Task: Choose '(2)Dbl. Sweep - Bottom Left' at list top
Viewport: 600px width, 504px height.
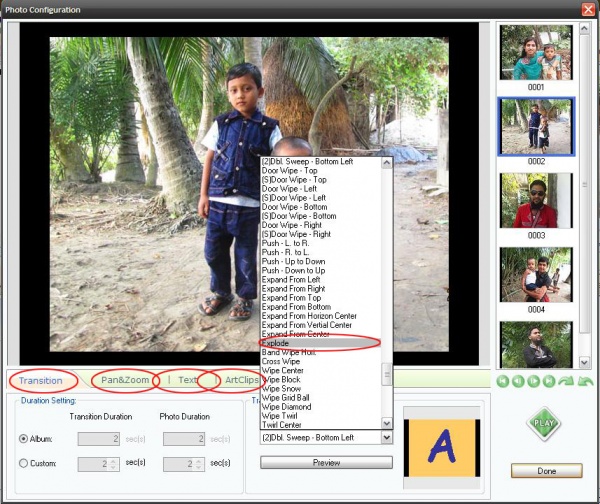Action: [321, 162]
